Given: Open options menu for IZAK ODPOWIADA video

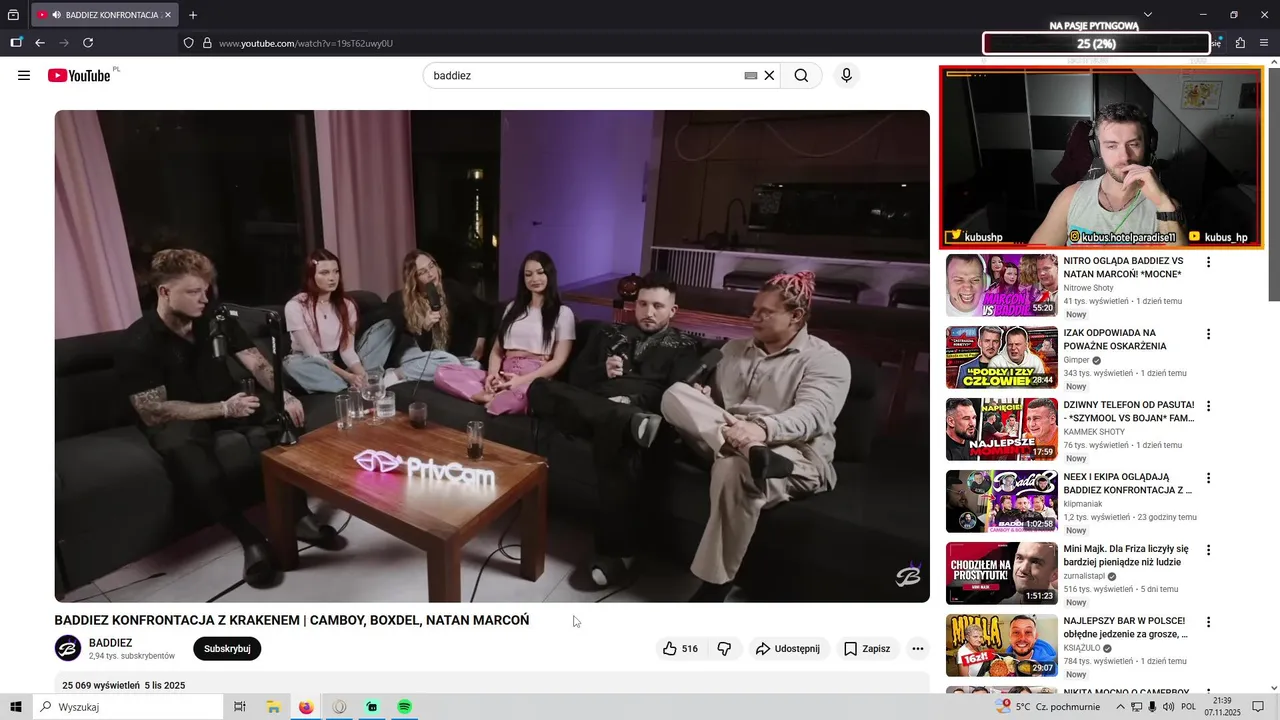Looking at the screenshot, I should [1208, 334].
